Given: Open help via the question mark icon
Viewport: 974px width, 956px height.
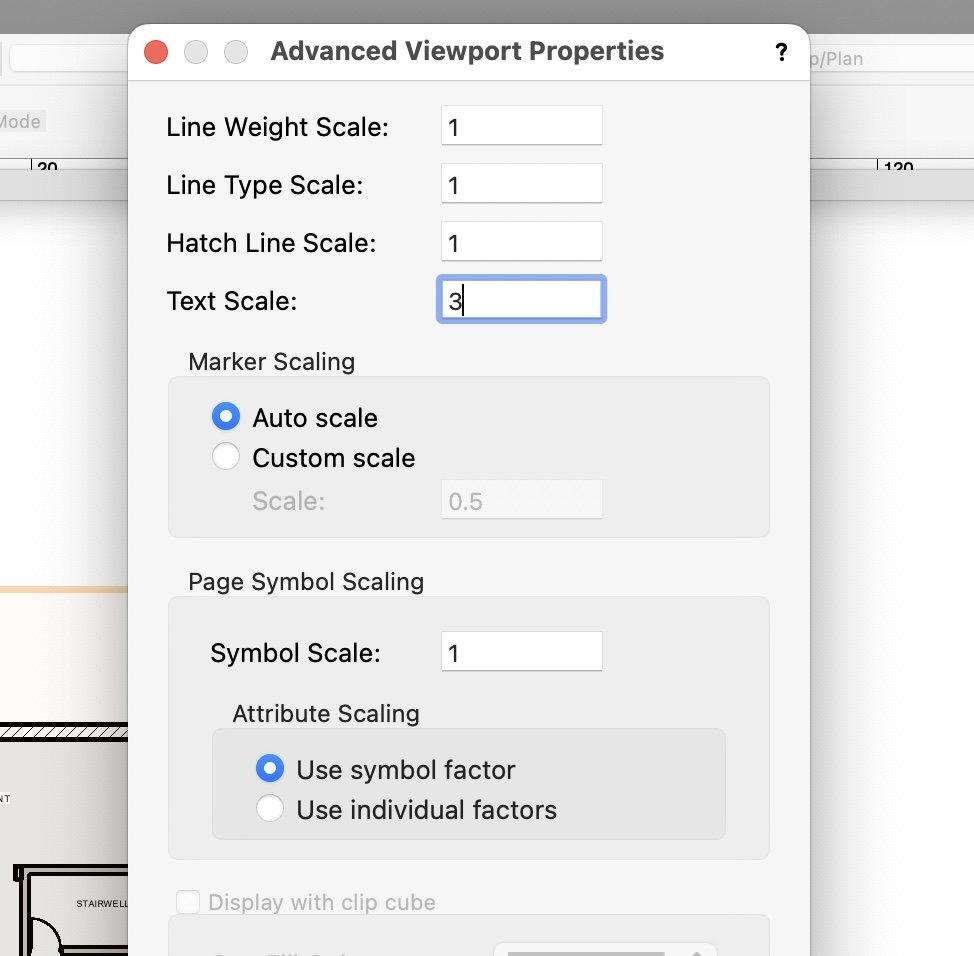Looking at the screenshot, I should click(781, 52).
